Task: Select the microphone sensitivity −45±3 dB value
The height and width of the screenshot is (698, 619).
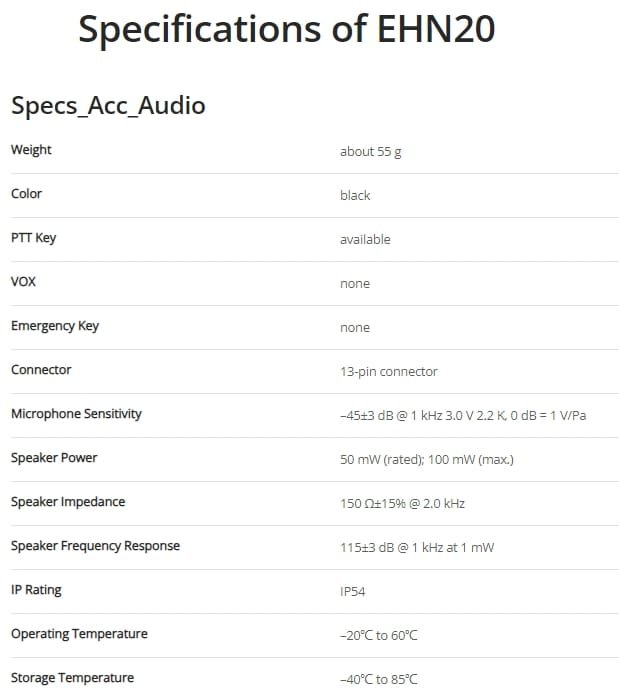Action: point(463,416)
